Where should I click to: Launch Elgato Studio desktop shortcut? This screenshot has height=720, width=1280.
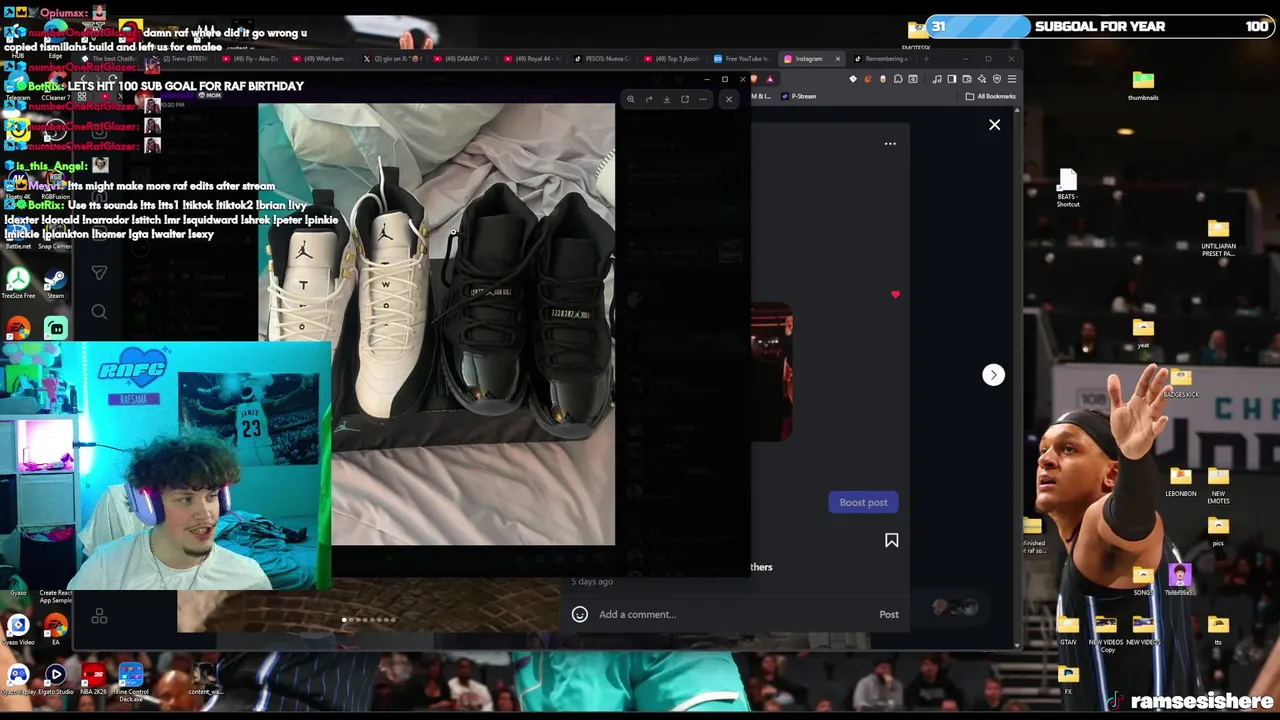pyautogui.click(x=55, y=680)
